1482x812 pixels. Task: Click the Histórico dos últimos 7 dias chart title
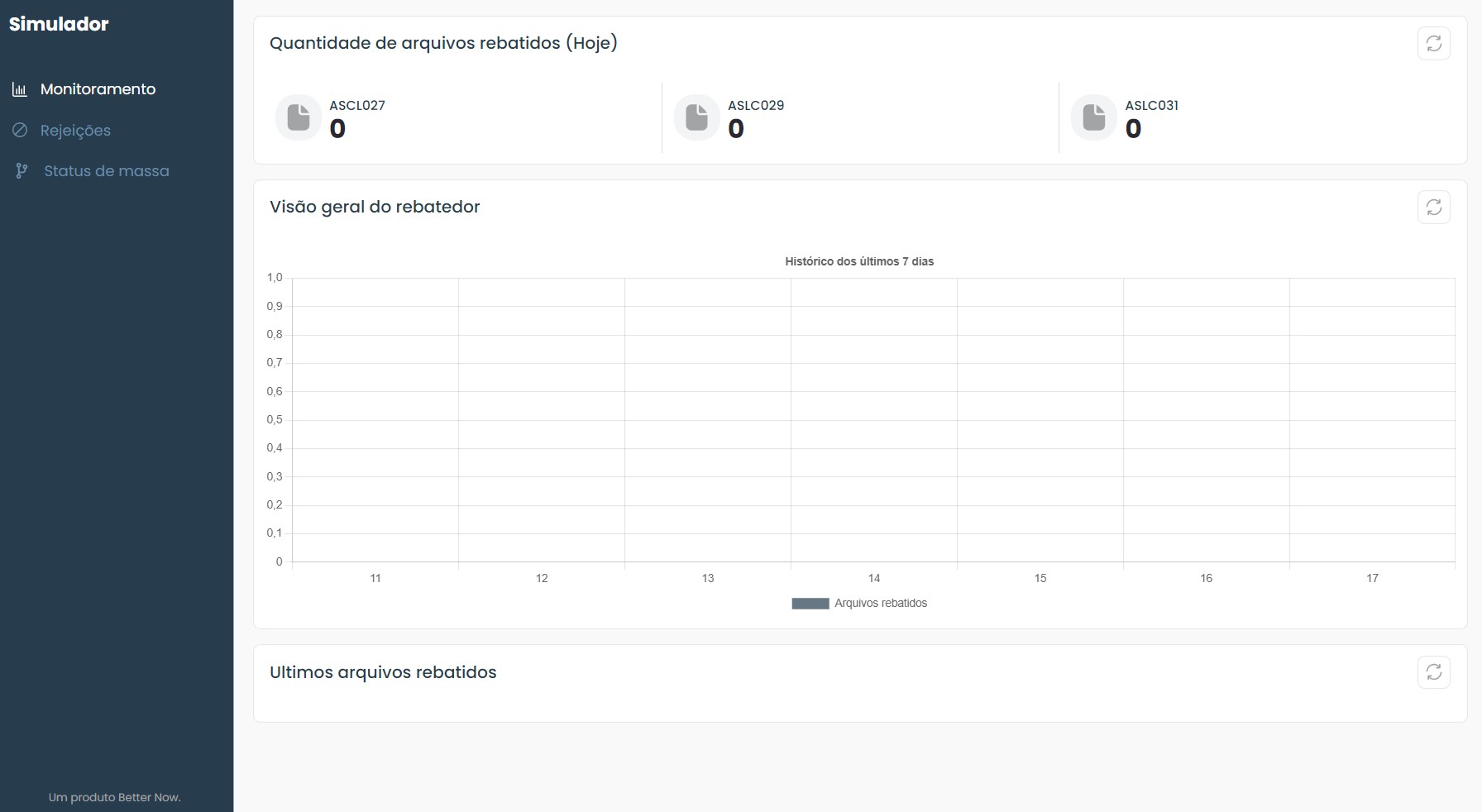[858, 260]
